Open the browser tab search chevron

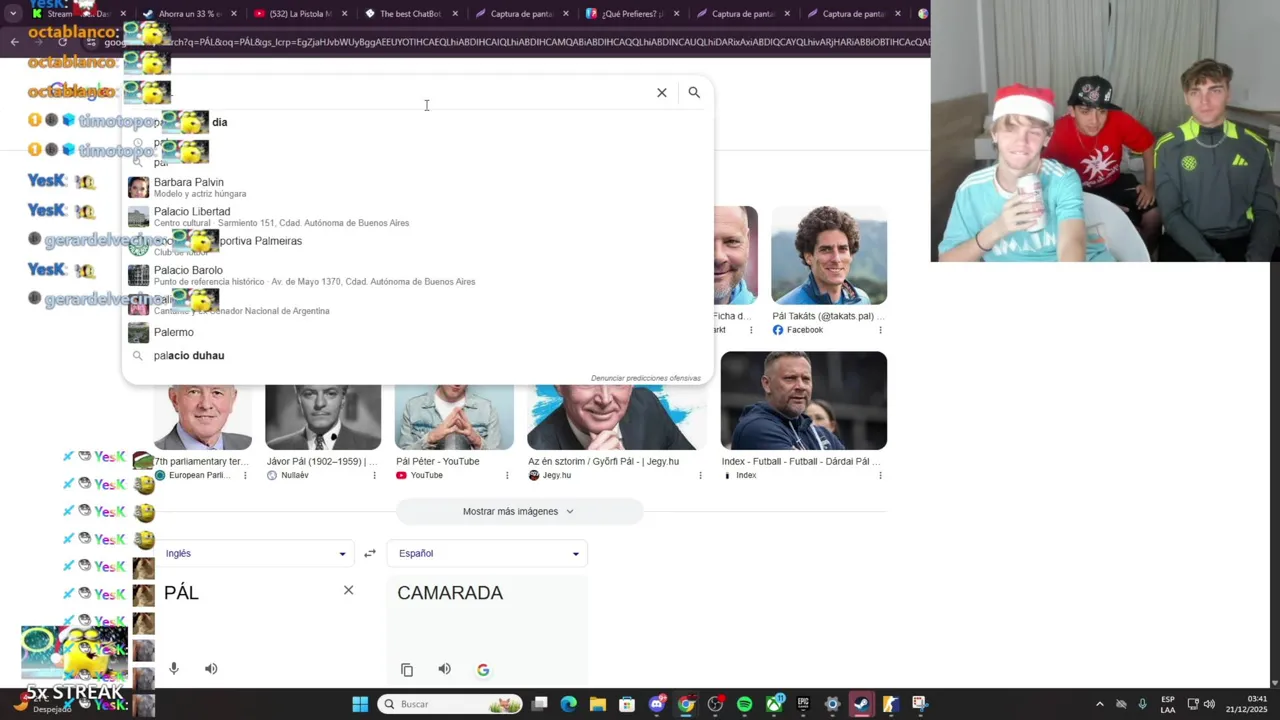coord(13,14)
